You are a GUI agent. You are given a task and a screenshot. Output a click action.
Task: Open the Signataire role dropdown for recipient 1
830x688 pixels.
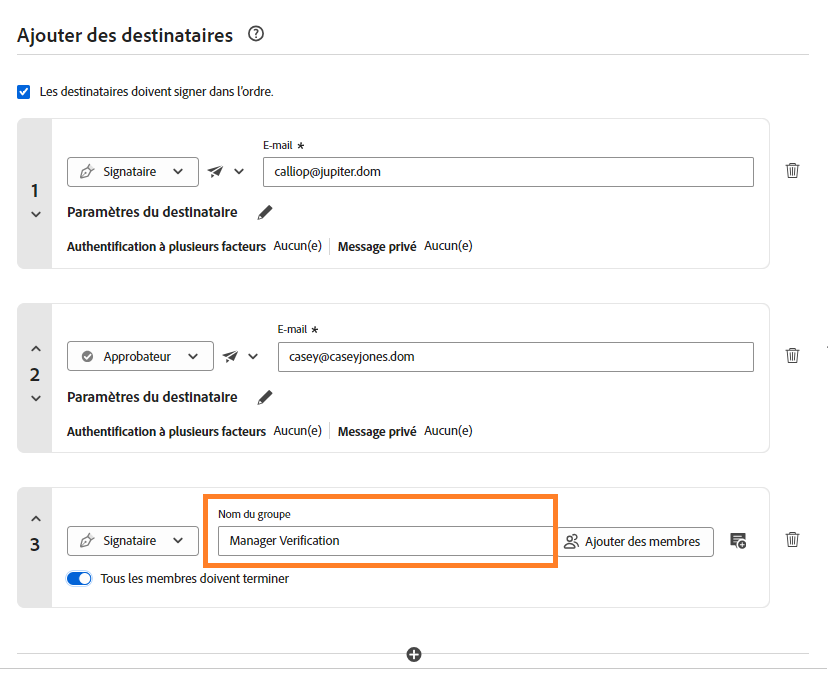pyautogui.click(x=132, y=171)
